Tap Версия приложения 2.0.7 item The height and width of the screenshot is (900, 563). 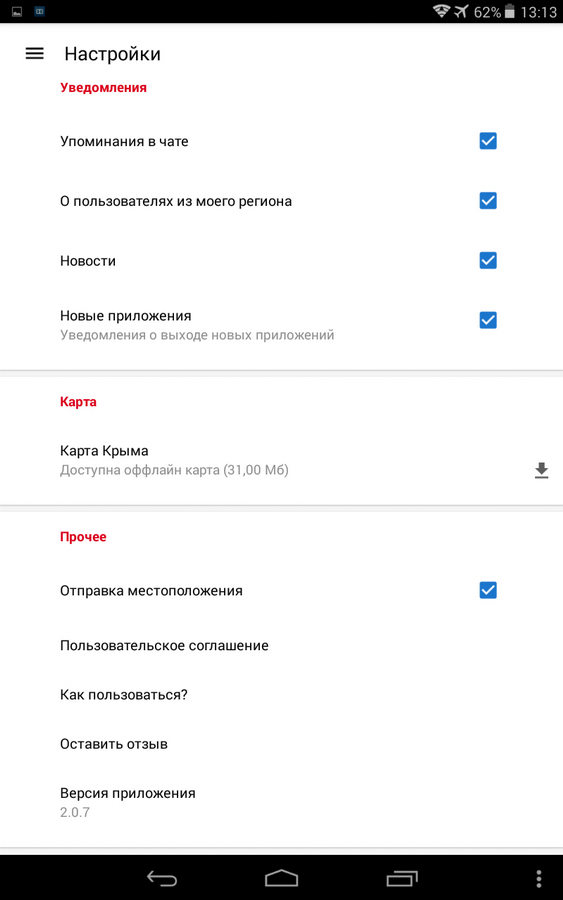281,802
